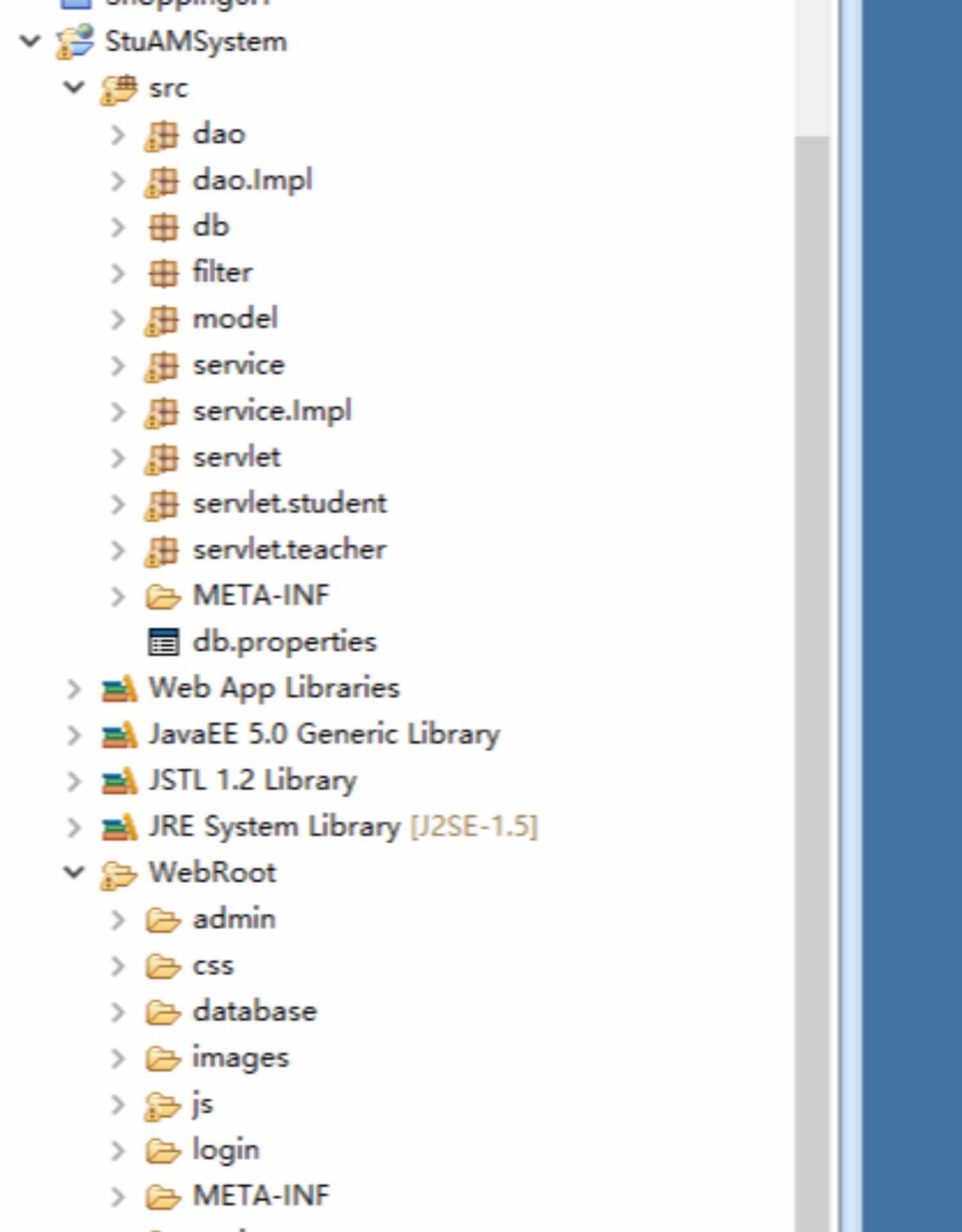Collapse the src folder node
Image resolution: width=962 pixels, height=1232 pixels.
pos(74,87)
